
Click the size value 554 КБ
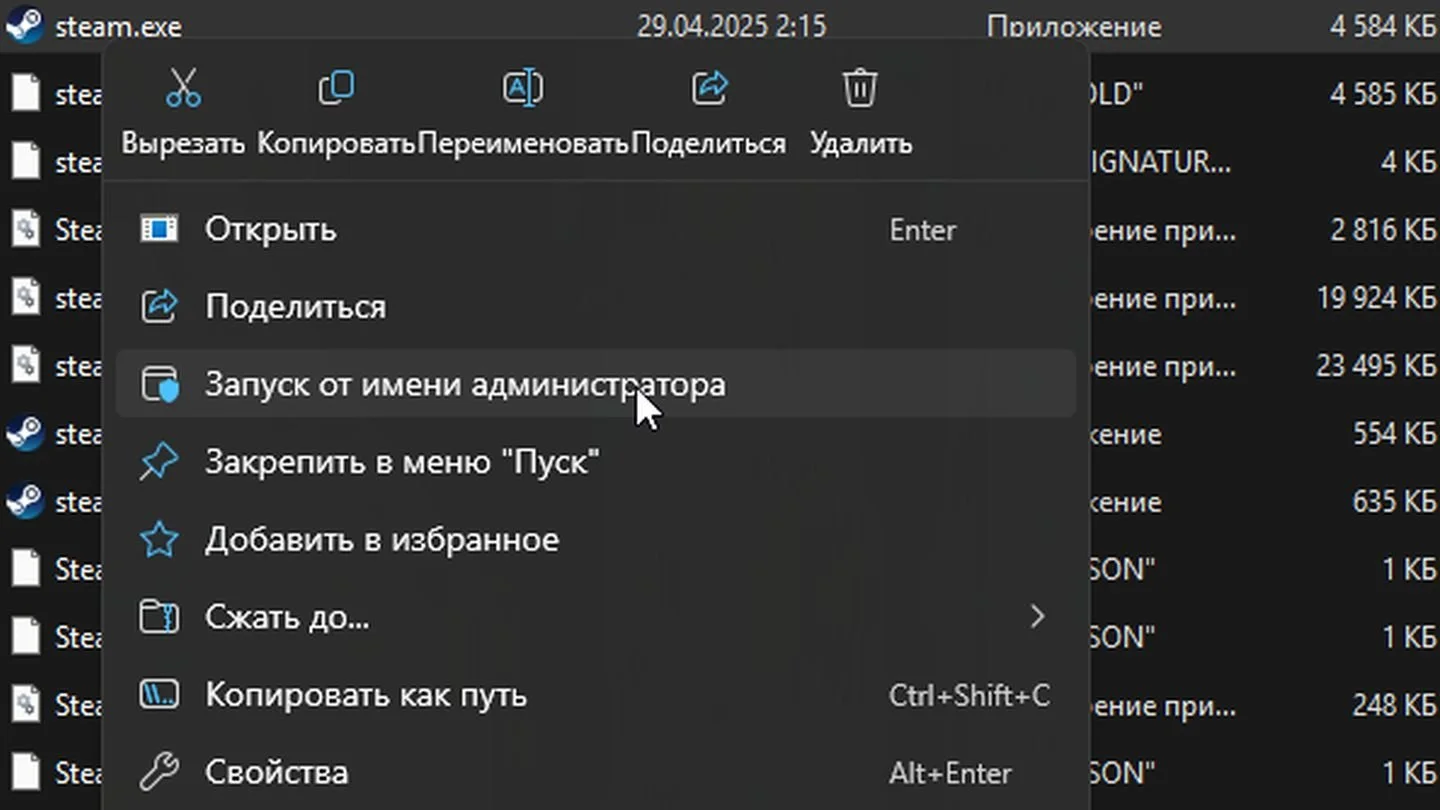click(1394, 434)
